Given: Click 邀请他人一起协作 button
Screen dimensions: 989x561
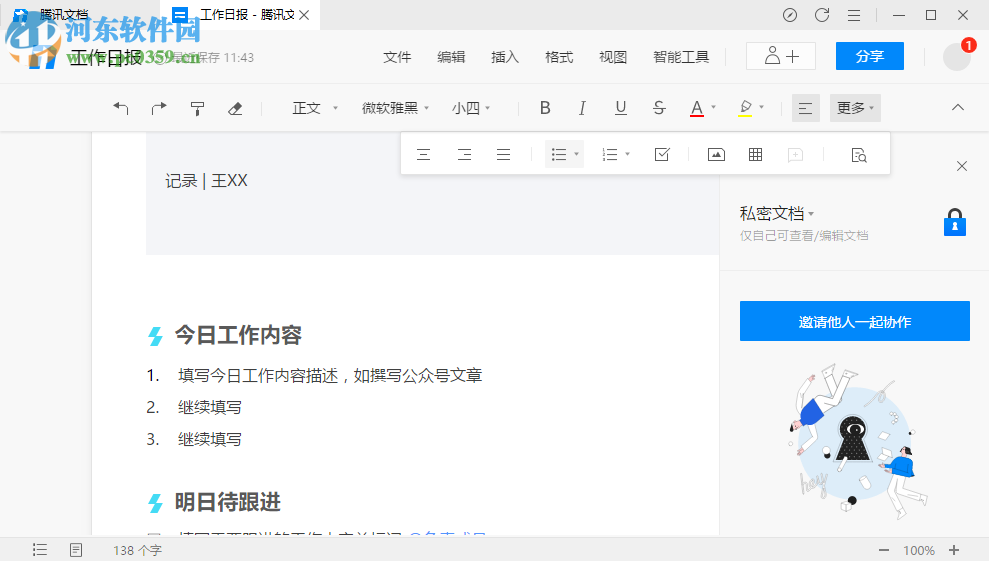Looking at the screenshot, I should pyautogui.click(x=855, y=321).
